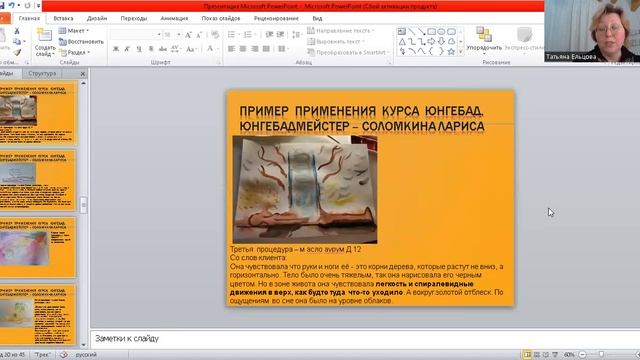Align text left
Screen dimensions: 640x360
coord(231,49)
